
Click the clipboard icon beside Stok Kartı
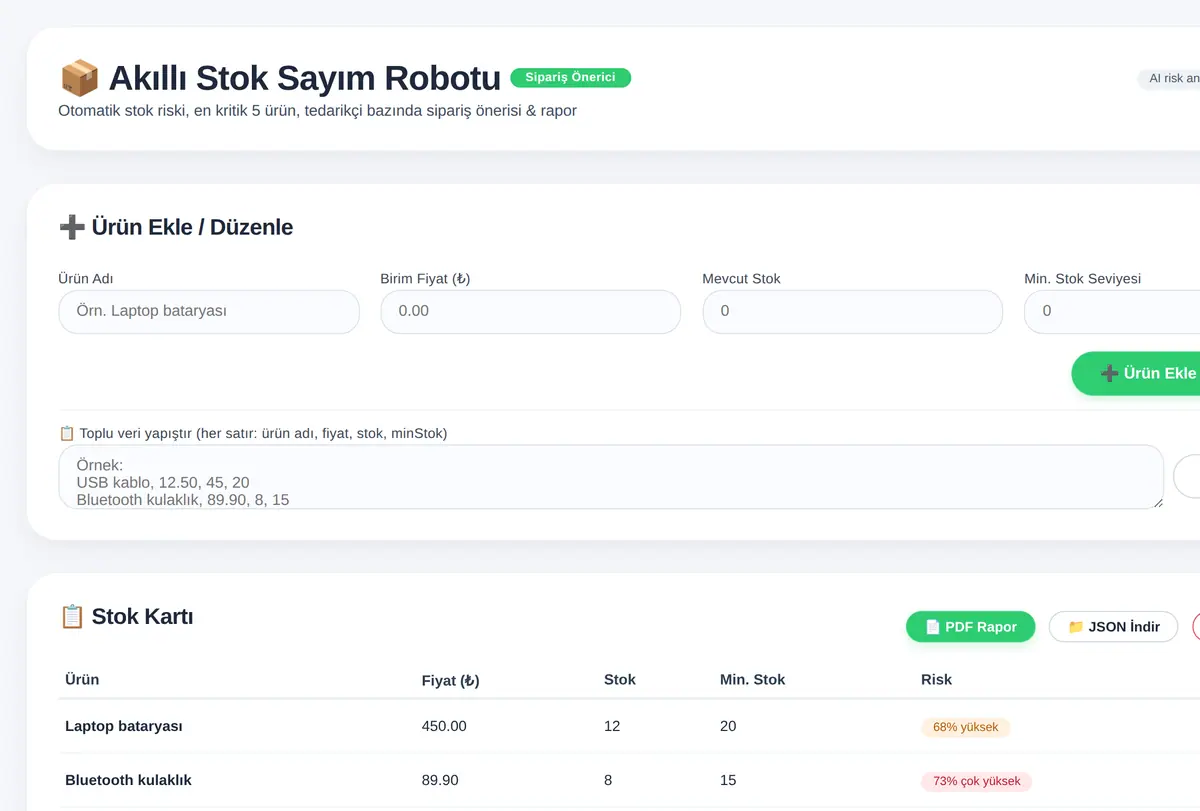click(72, 616)
